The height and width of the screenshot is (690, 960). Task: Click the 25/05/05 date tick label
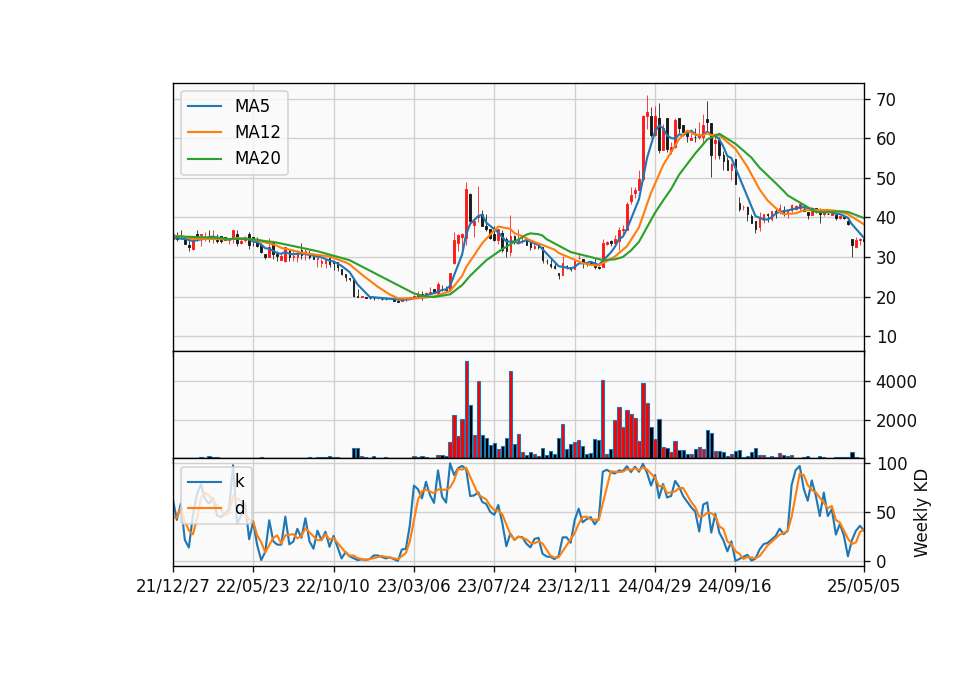tap(863, 586)
